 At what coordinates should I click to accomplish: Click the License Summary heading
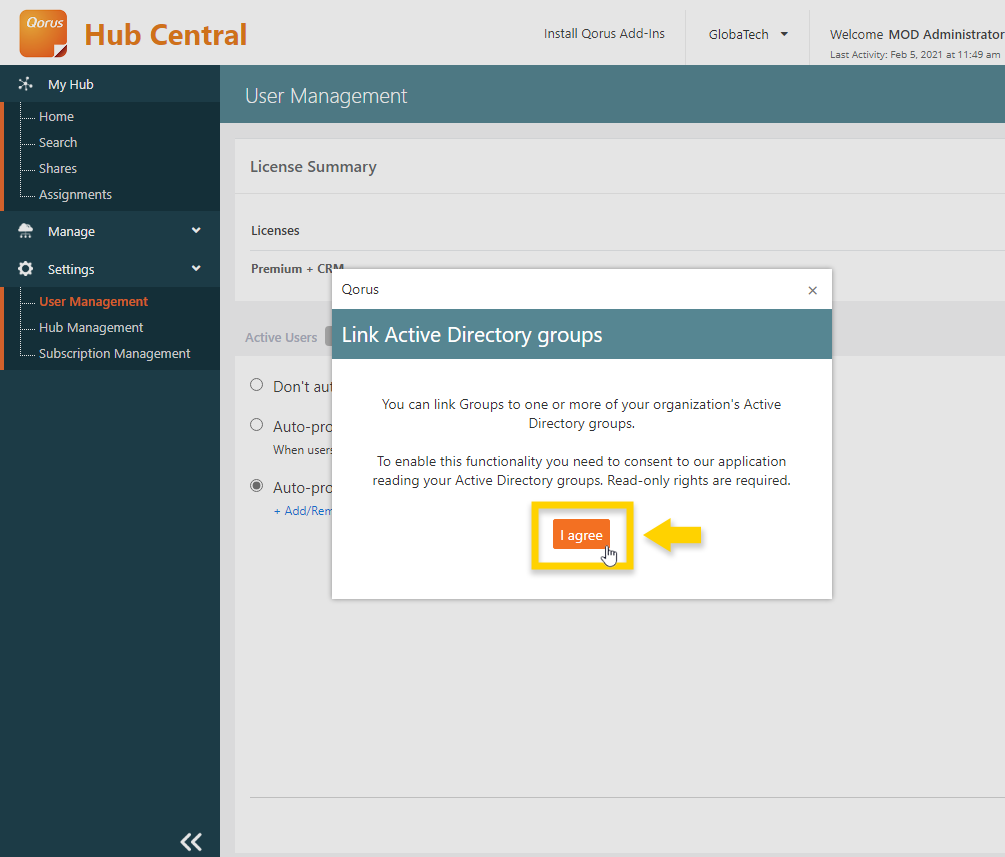point(313,167)
